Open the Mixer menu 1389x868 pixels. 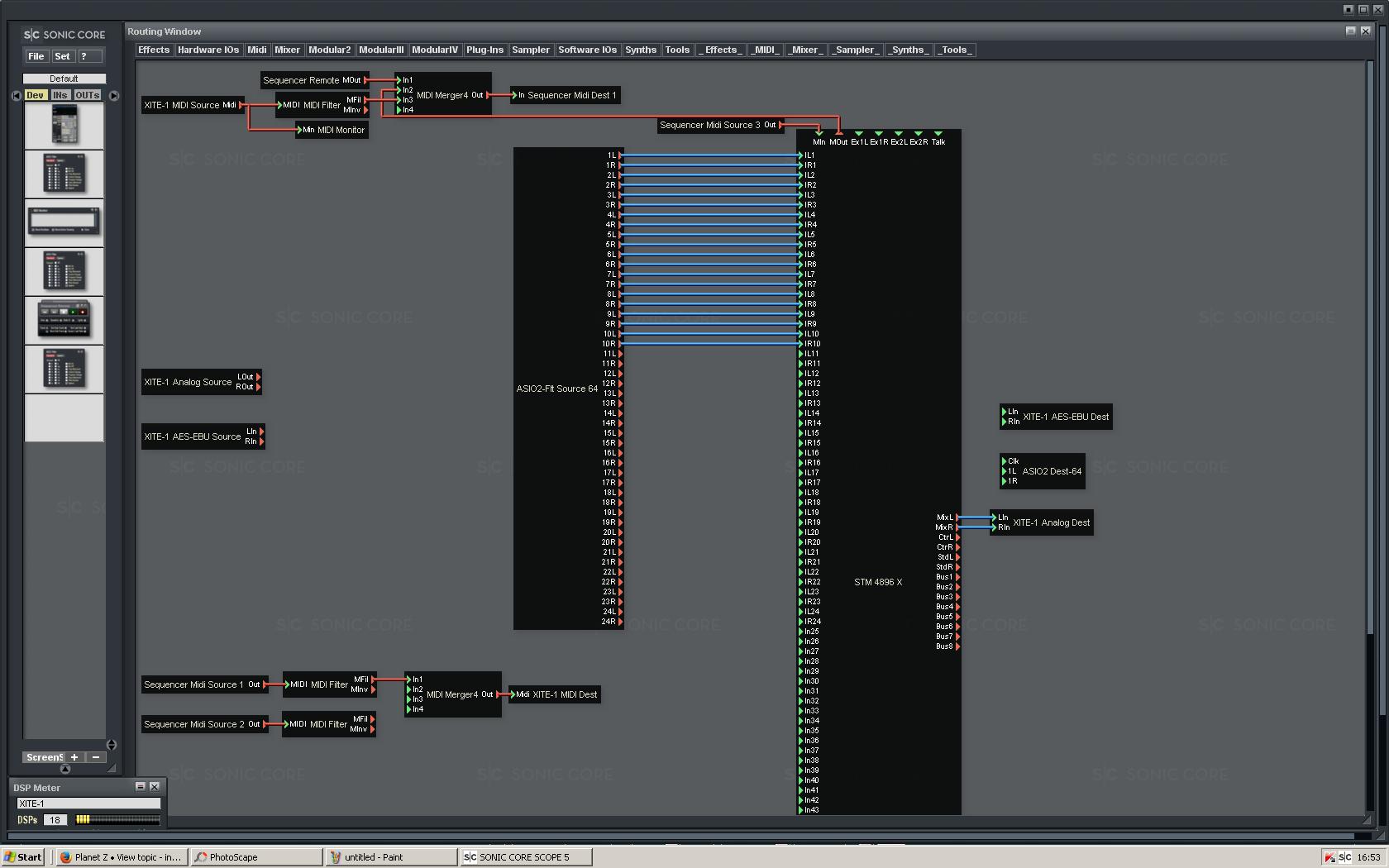click(287, 50)
